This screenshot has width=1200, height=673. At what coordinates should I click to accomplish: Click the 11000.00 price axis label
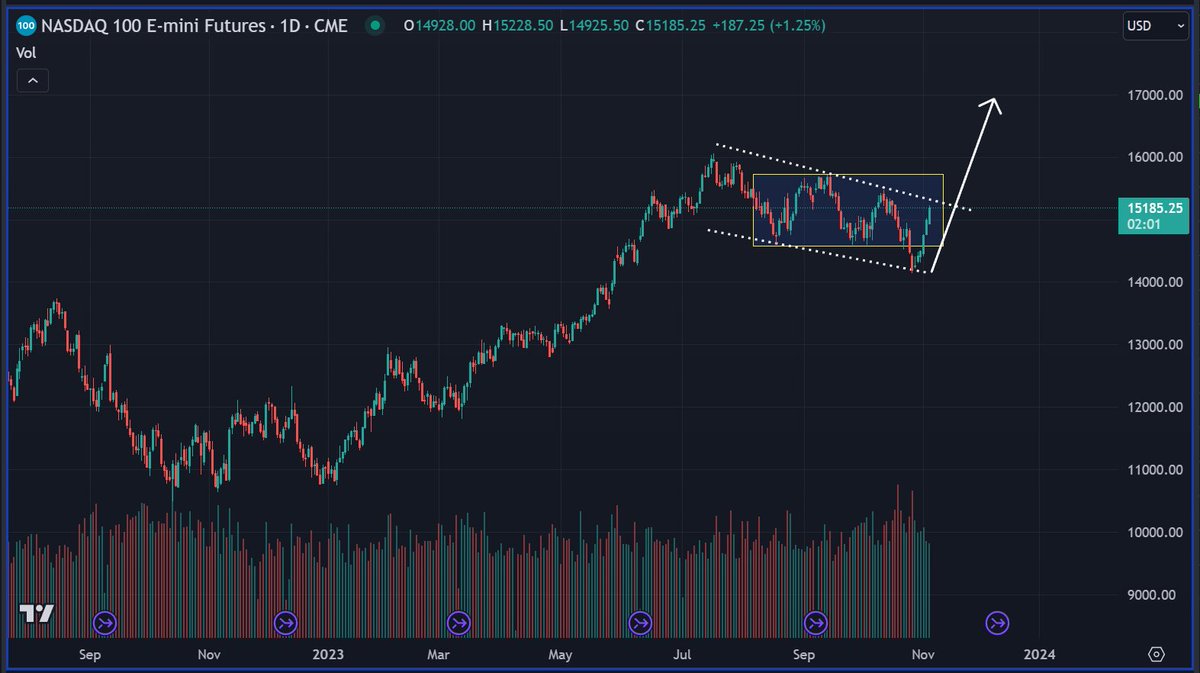click(x=1154, y=470)
